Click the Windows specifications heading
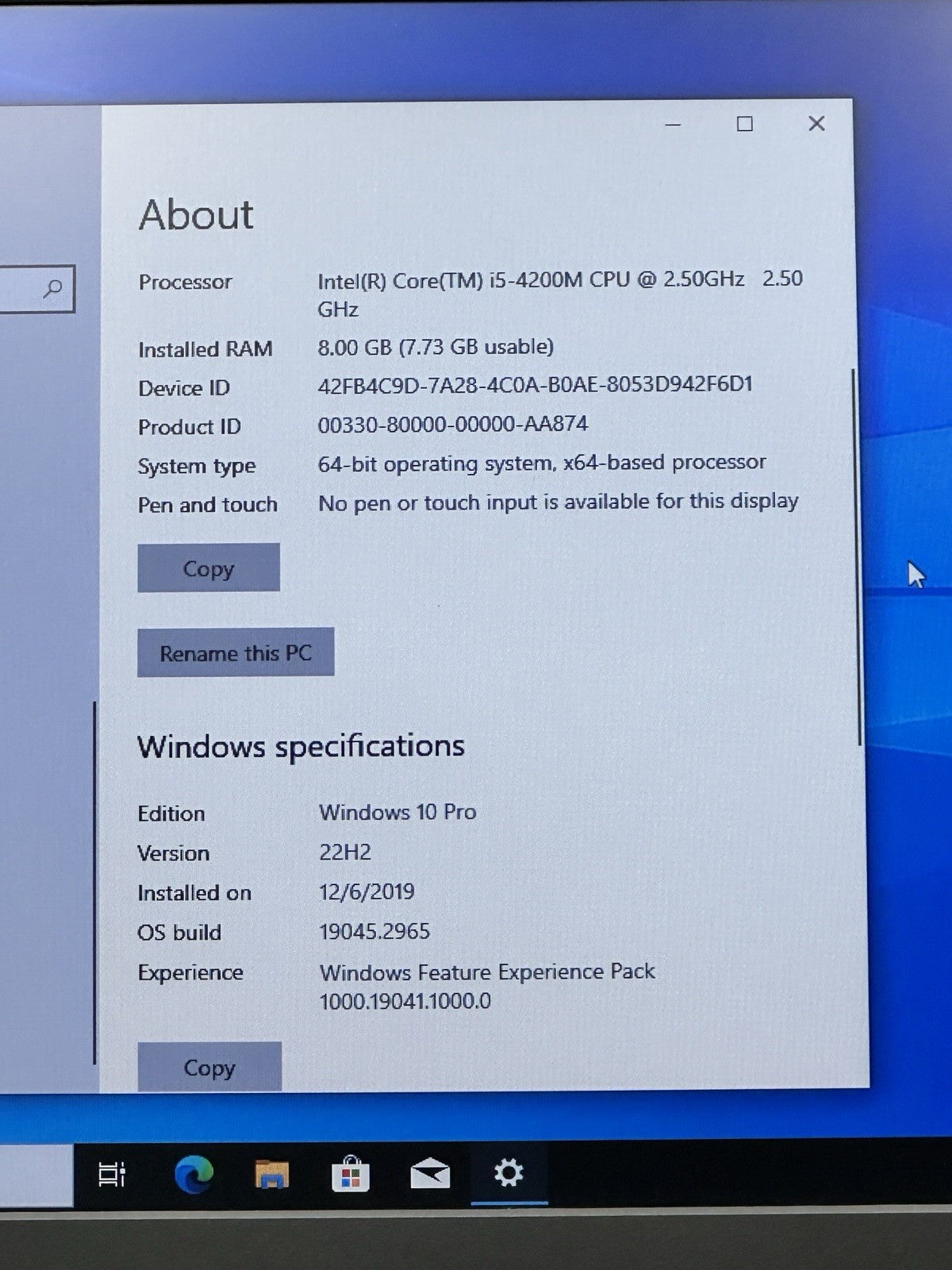The height and width of the screenshot is (1270, 952). (x=301, y=746)
